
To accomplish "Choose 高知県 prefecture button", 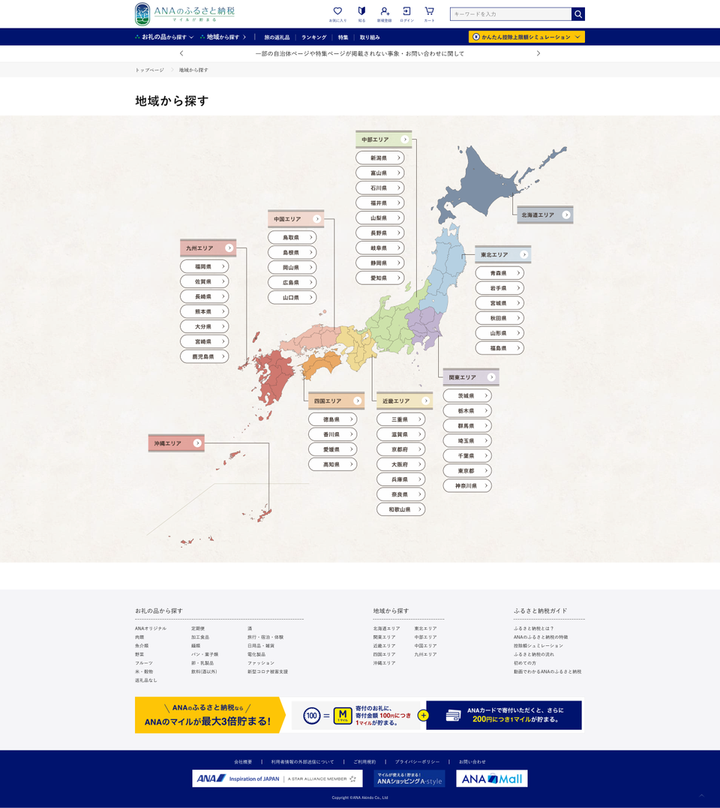I will click(333, 464).
